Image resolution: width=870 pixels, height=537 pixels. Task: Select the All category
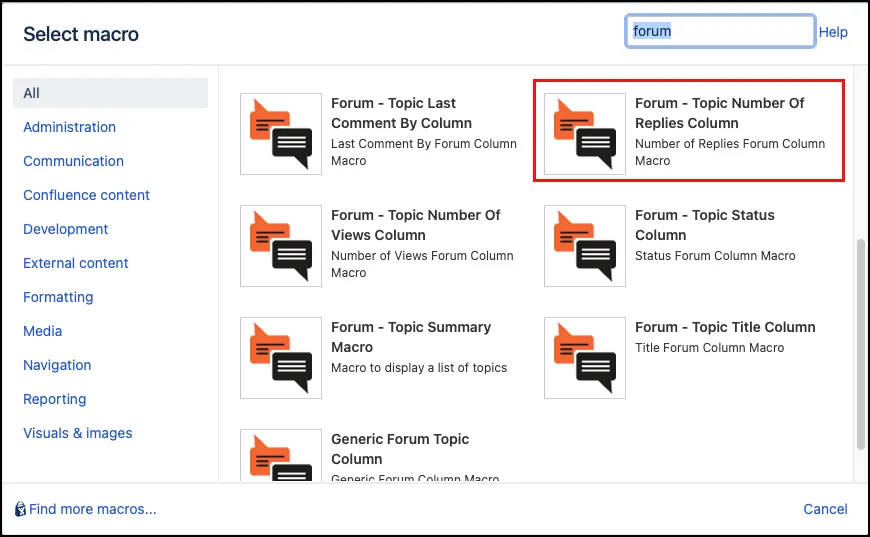pos(110,93)
